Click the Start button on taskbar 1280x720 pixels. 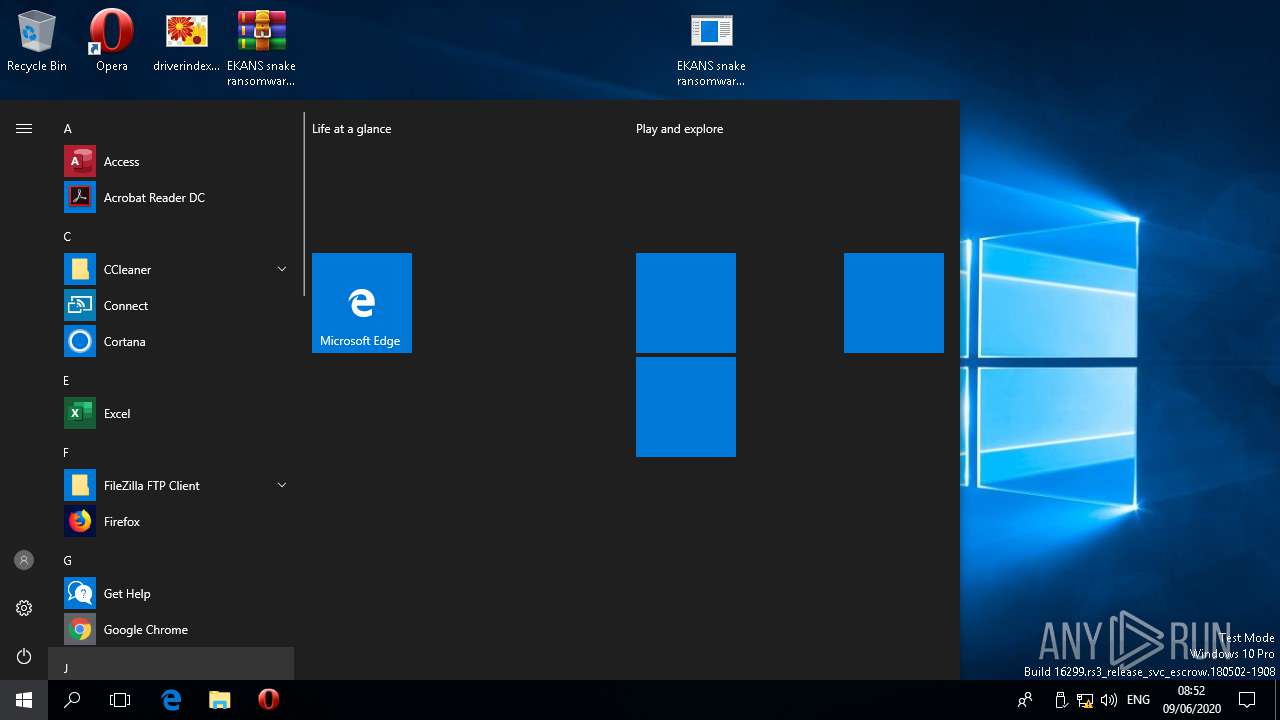(x=24, y=700)
